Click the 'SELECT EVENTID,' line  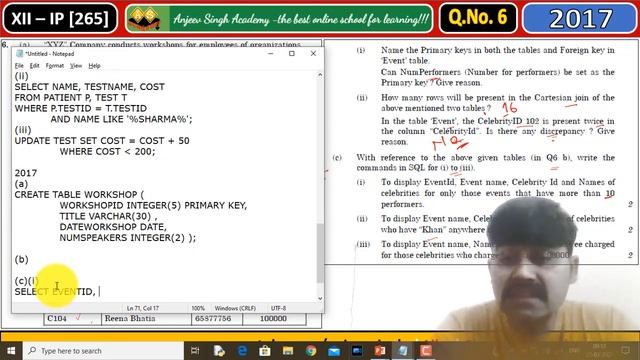(x=55, y=291)
